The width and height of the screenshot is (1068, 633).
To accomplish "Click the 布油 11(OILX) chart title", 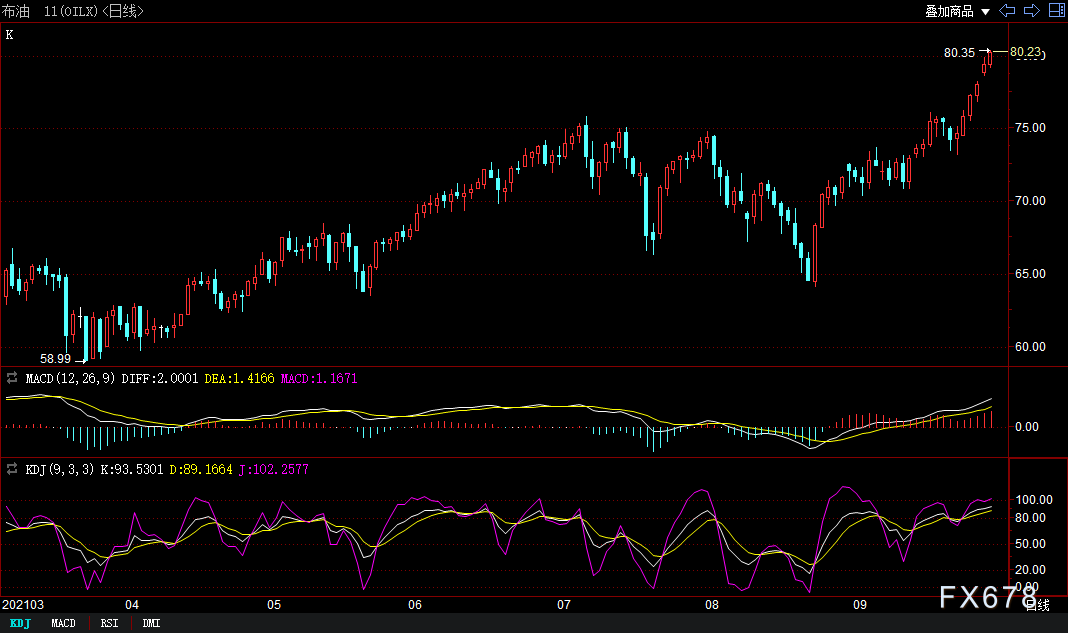I will coord(73,11).
